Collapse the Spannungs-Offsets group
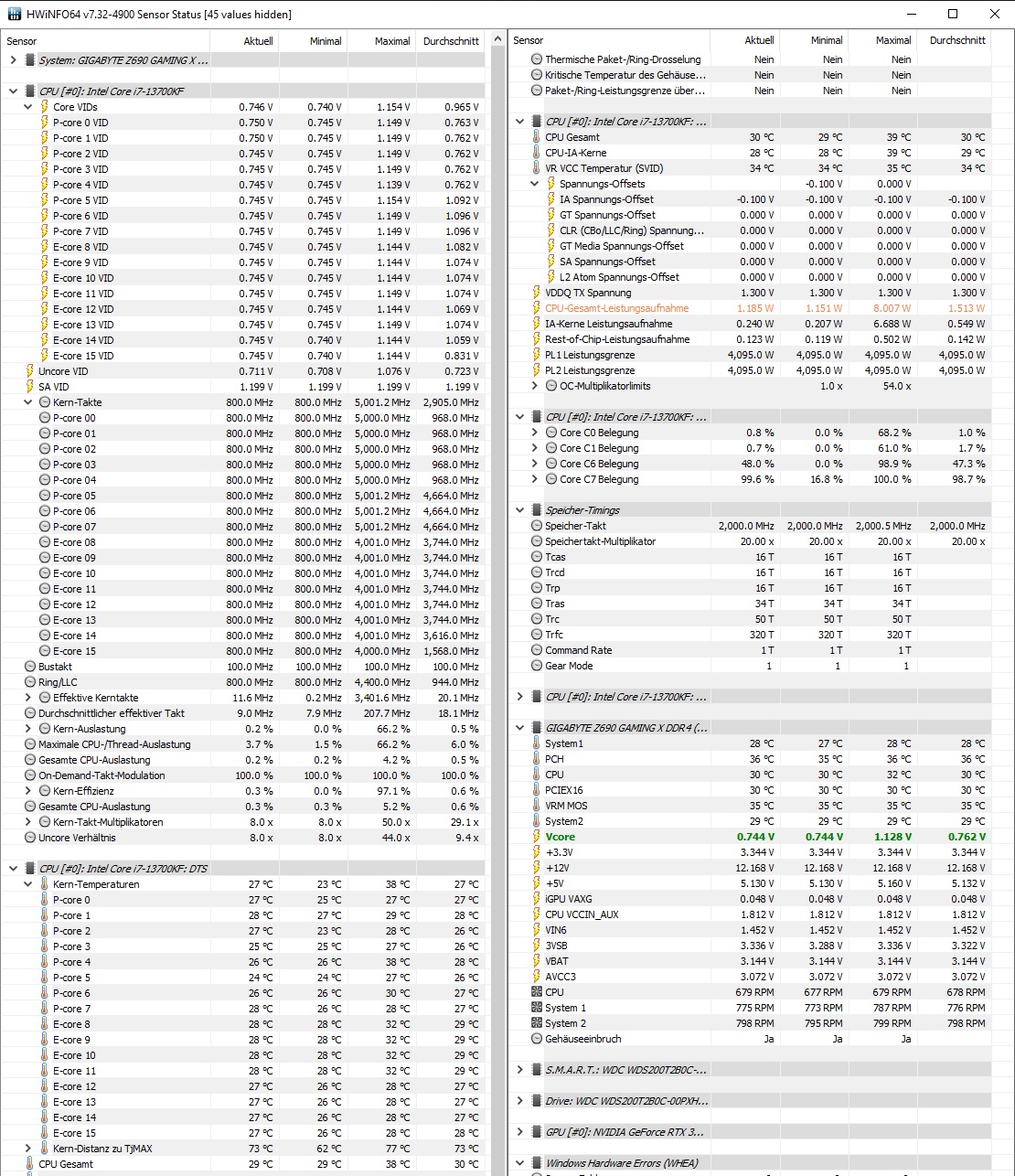Screen dimensions: 1015x1176 pos(535,183)
